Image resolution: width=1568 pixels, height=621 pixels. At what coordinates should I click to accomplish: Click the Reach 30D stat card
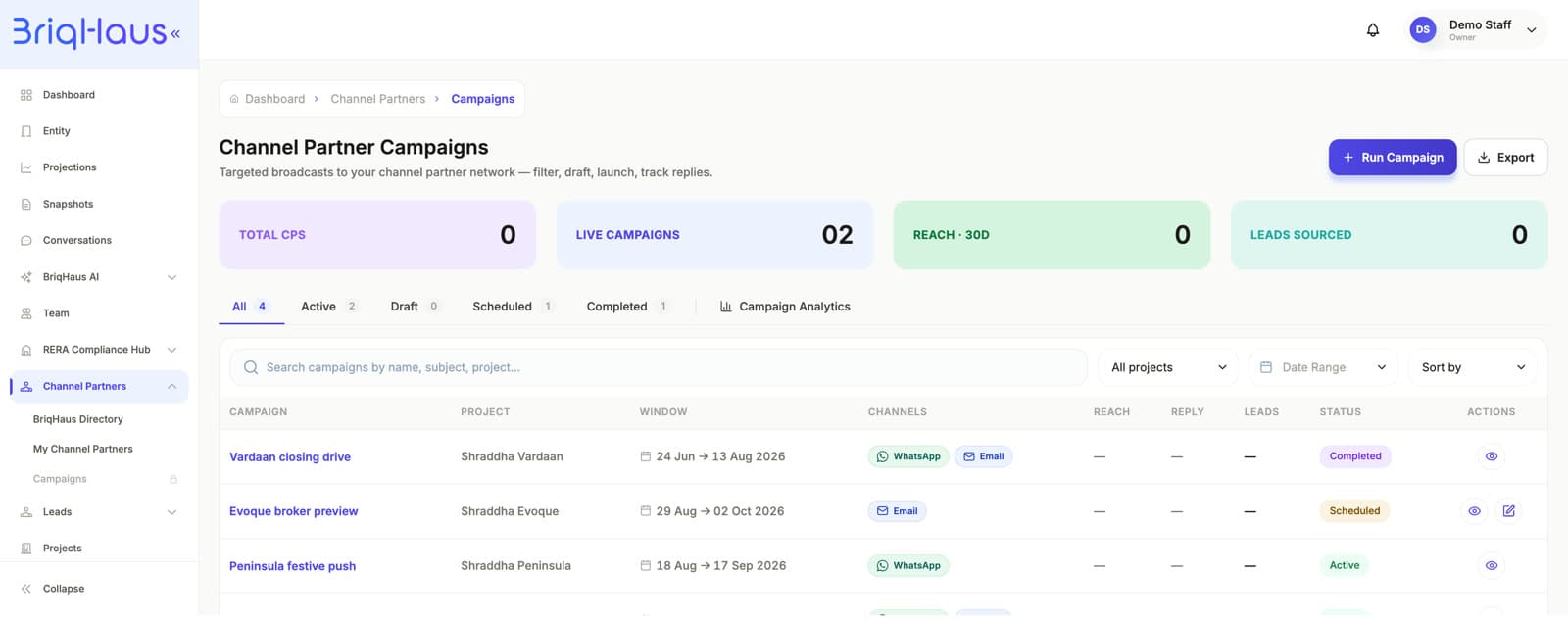(x=1052, y=235)
